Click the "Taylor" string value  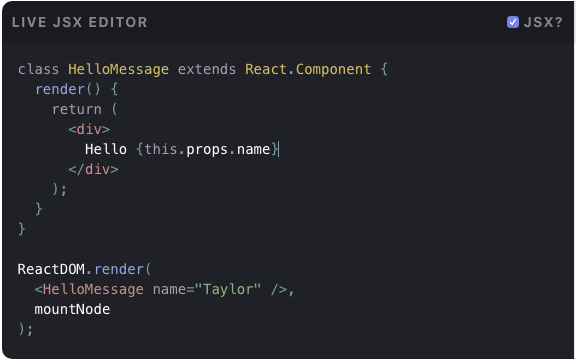(228, 289)
